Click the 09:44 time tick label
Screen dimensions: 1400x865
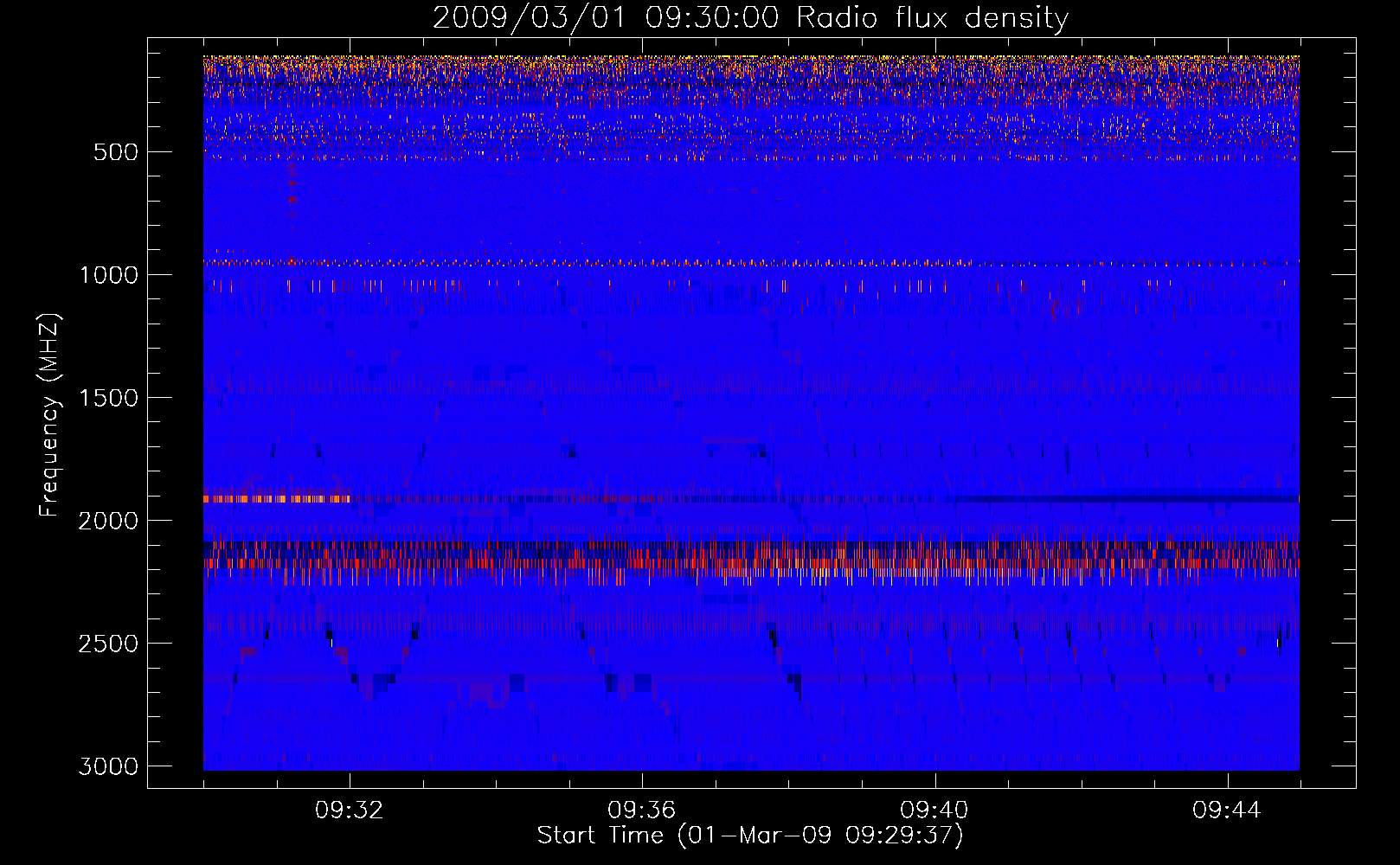1227,811
